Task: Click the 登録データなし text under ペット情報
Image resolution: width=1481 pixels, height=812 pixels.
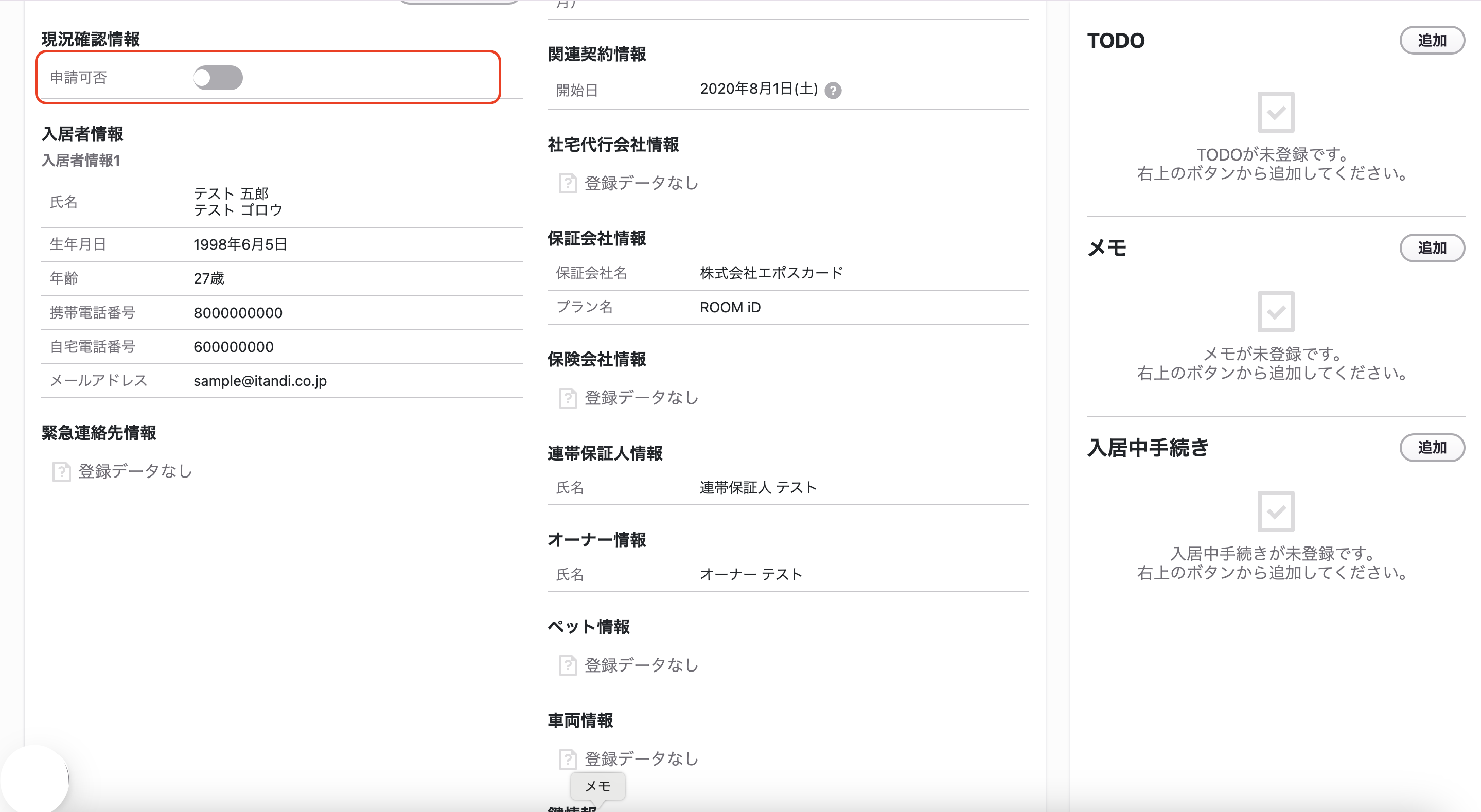Action: coord(642,665)
